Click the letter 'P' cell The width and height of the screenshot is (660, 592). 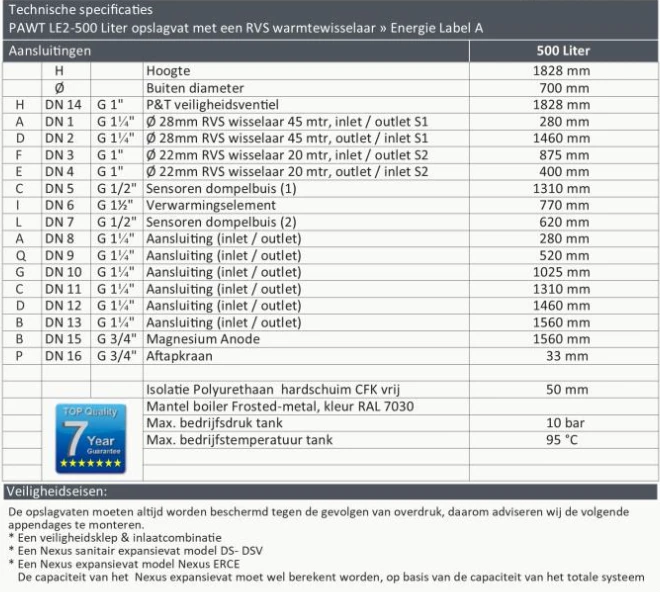(x=19, y=356)
